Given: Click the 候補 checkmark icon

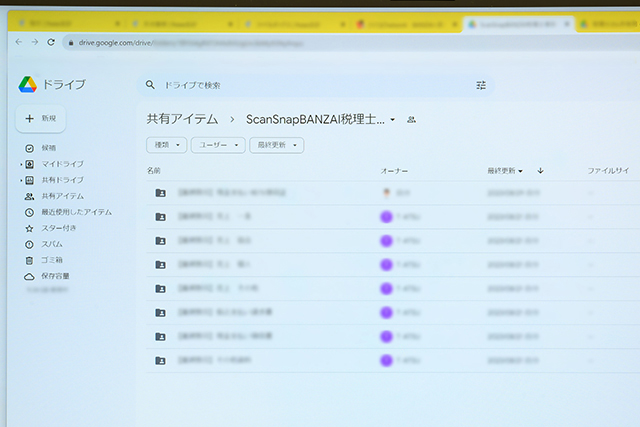Looking at the screenshot, I should click(29, 148).
